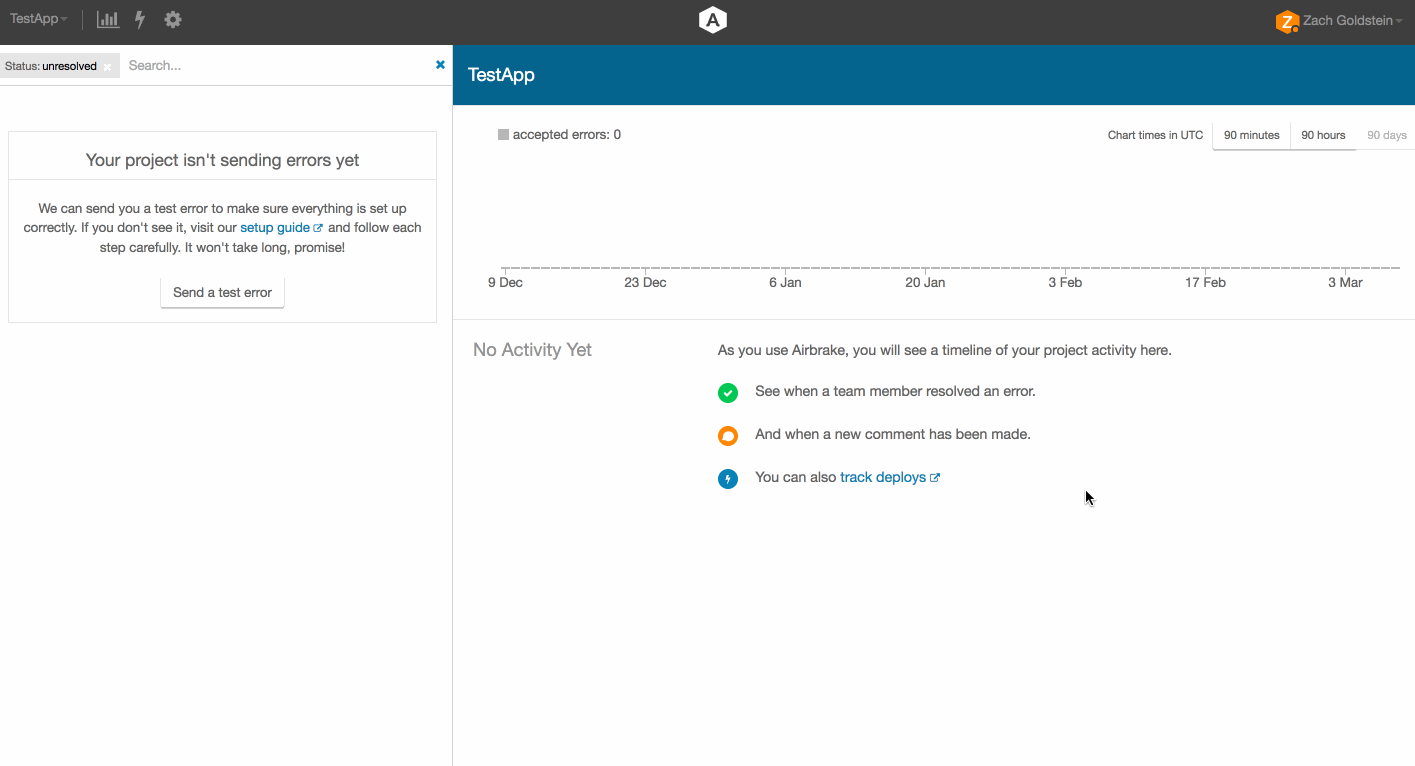Open the track deploys link
The height and width of the screenshot is (766, 1415).
pos(890,478)
